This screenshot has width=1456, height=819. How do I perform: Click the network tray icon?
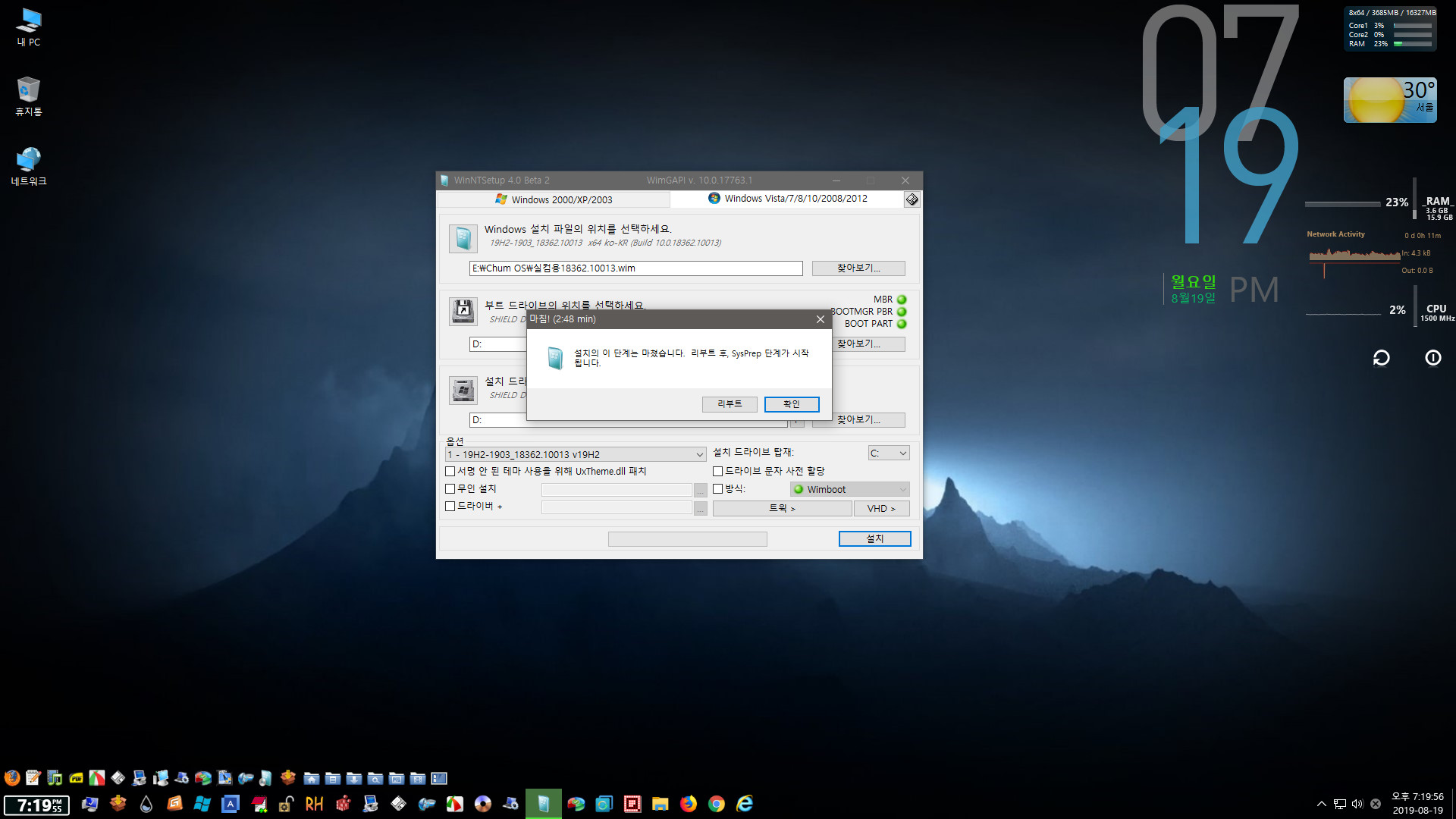pyautogui.click(x=1340, y=804)
